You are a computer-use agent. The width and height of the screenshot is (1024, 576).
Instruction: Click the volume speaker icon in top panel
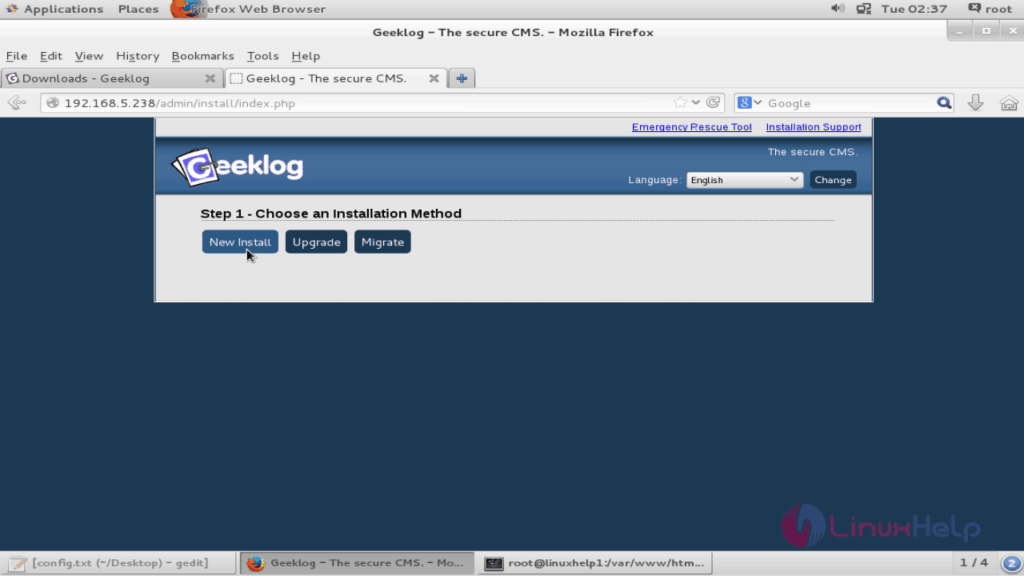837,8
